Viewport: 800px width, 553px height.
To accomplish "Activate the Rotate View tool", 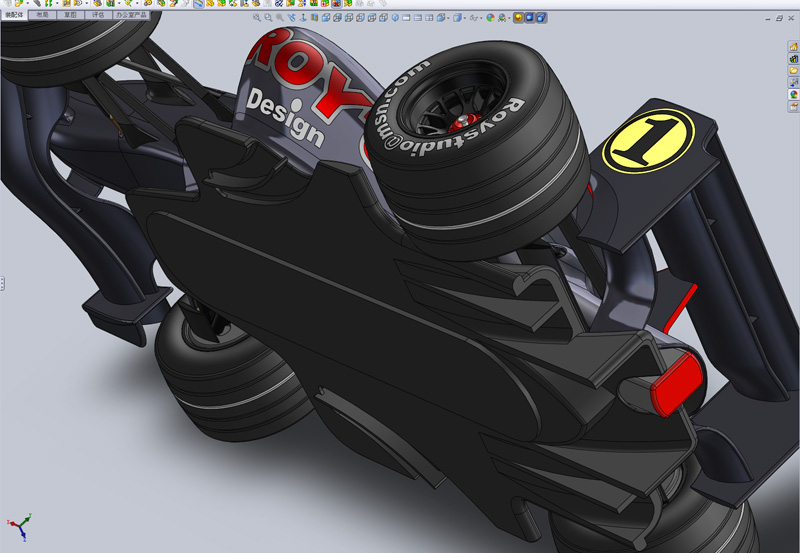I will (291, 18).
